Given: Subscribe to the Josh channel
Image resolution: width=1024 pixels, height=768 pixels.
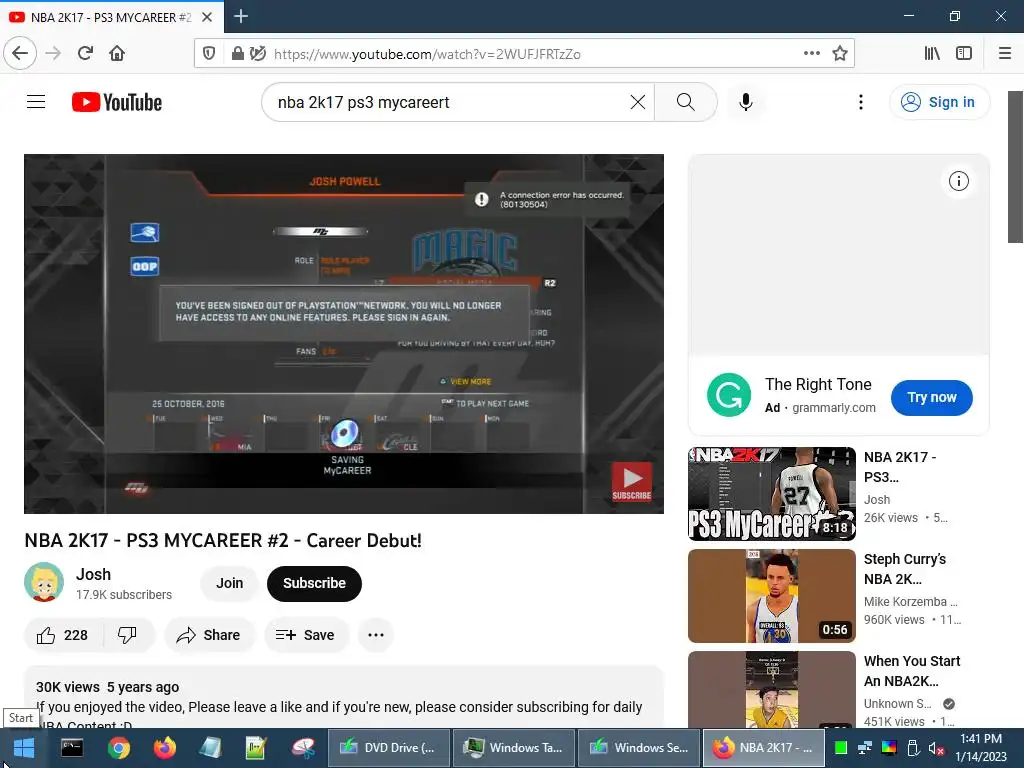Looking at the screenshot, I should 314,583.
